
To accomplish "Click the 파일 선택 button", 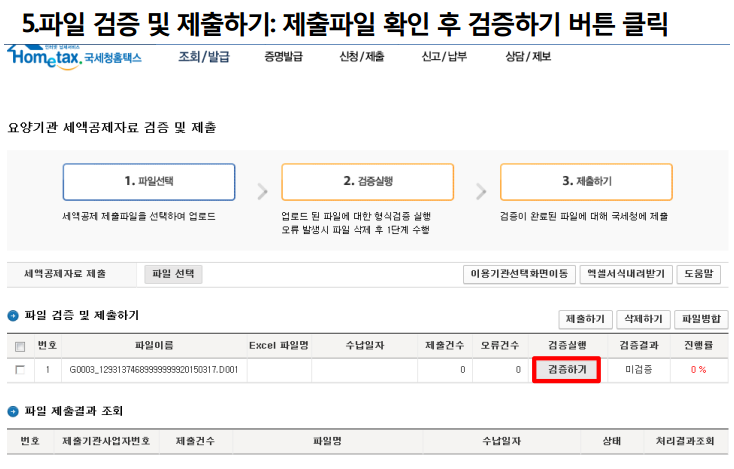I will (x=175, y=273).
